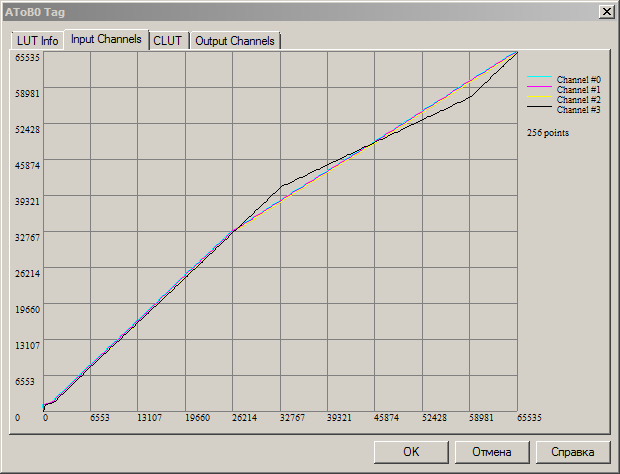Open the Output Channels tab
The width and height of the screenshot is (620, 474).
(x=235, y=41)
